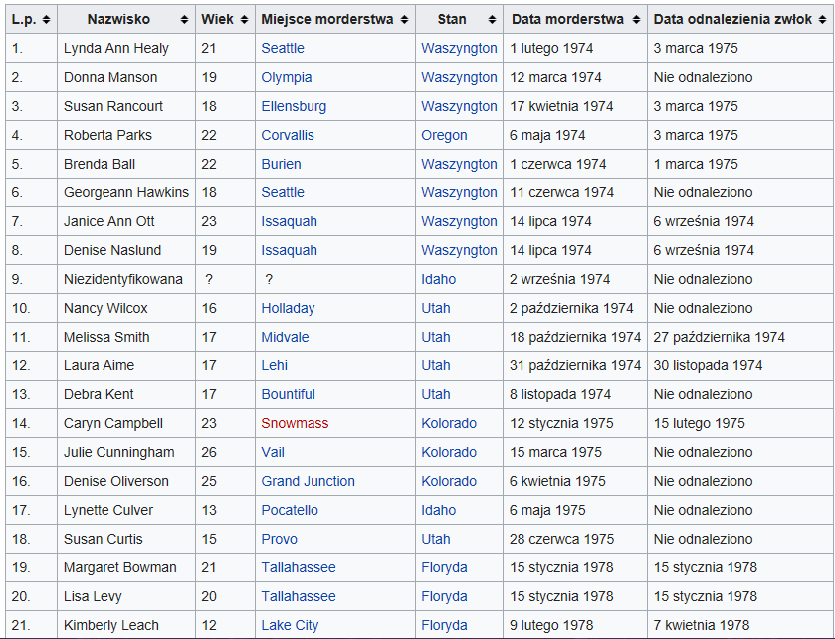Select the name Kimberly Leach
835x639 pixels.
[111, 625]
